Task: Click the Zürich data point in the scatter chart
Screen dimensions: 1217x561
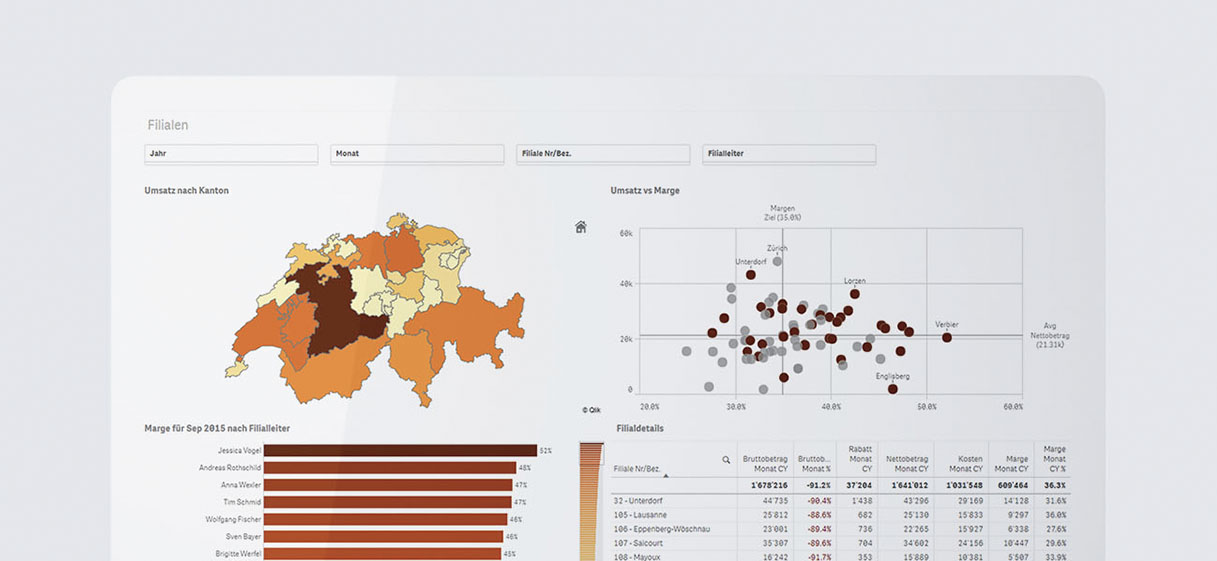Action: (x=777, y=261)
